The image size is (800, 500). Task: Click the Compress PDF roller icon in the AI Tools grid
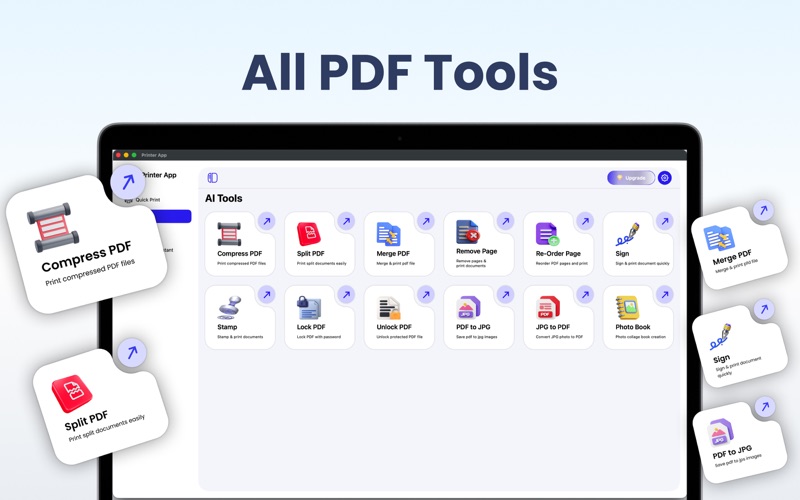tap(229, 234)
